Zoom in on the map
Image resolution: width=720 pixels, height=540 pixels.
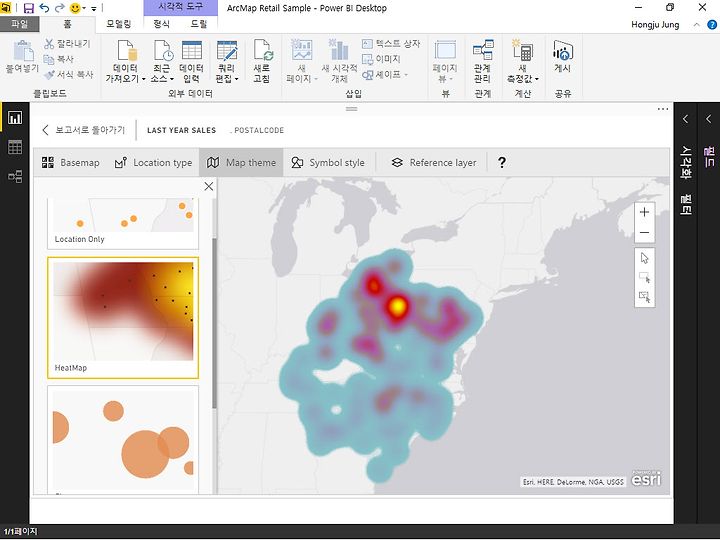(644, 212)
